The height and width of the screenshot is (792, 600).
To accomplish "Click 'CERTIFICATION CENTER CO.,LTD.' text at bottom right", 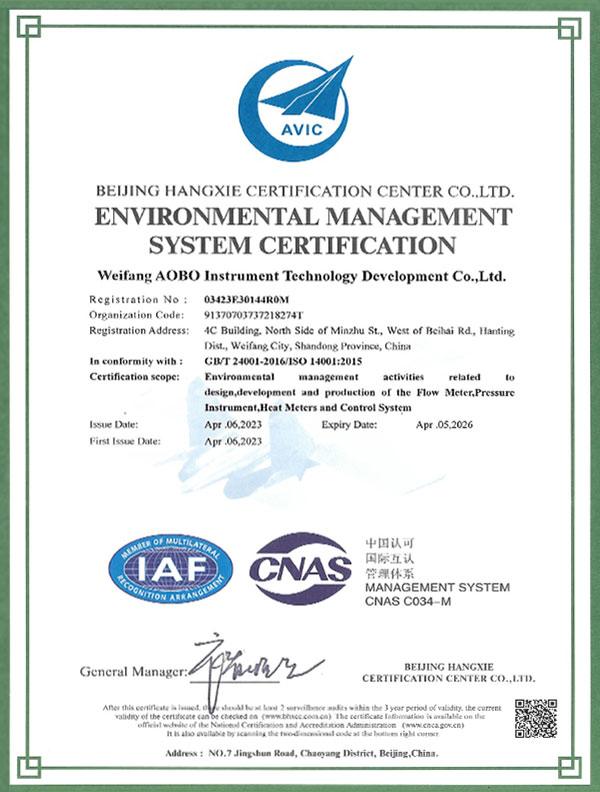I will coord(448,678).
